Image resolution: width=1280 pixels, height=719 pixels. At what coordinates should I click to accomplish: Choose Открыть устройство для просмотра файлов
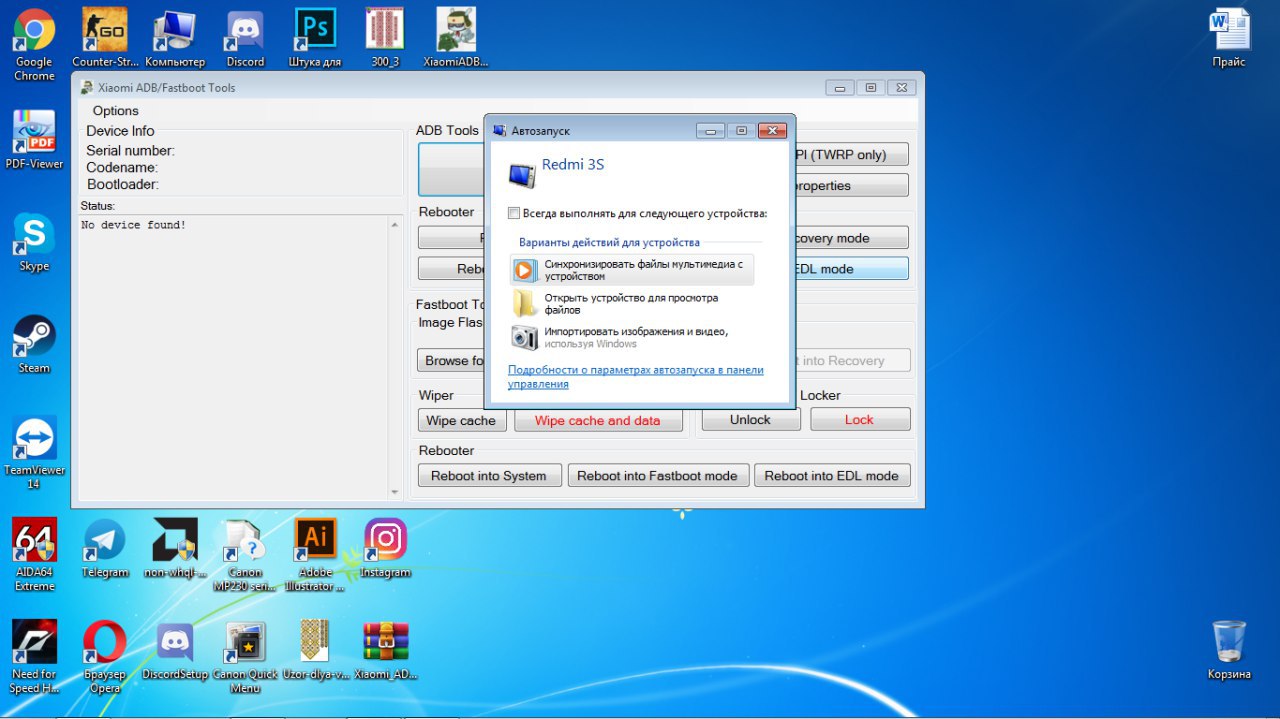(x=631, y=304)
